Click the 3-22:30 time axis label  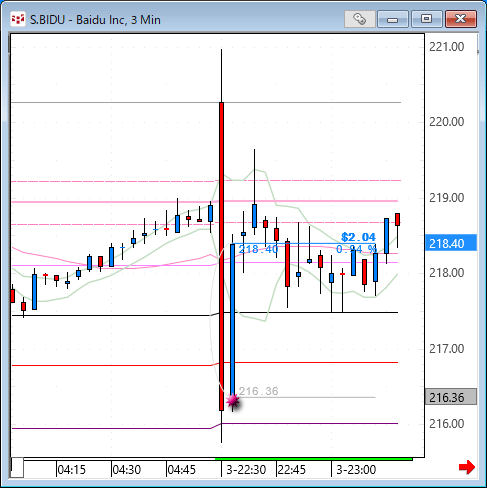(246, 470)
